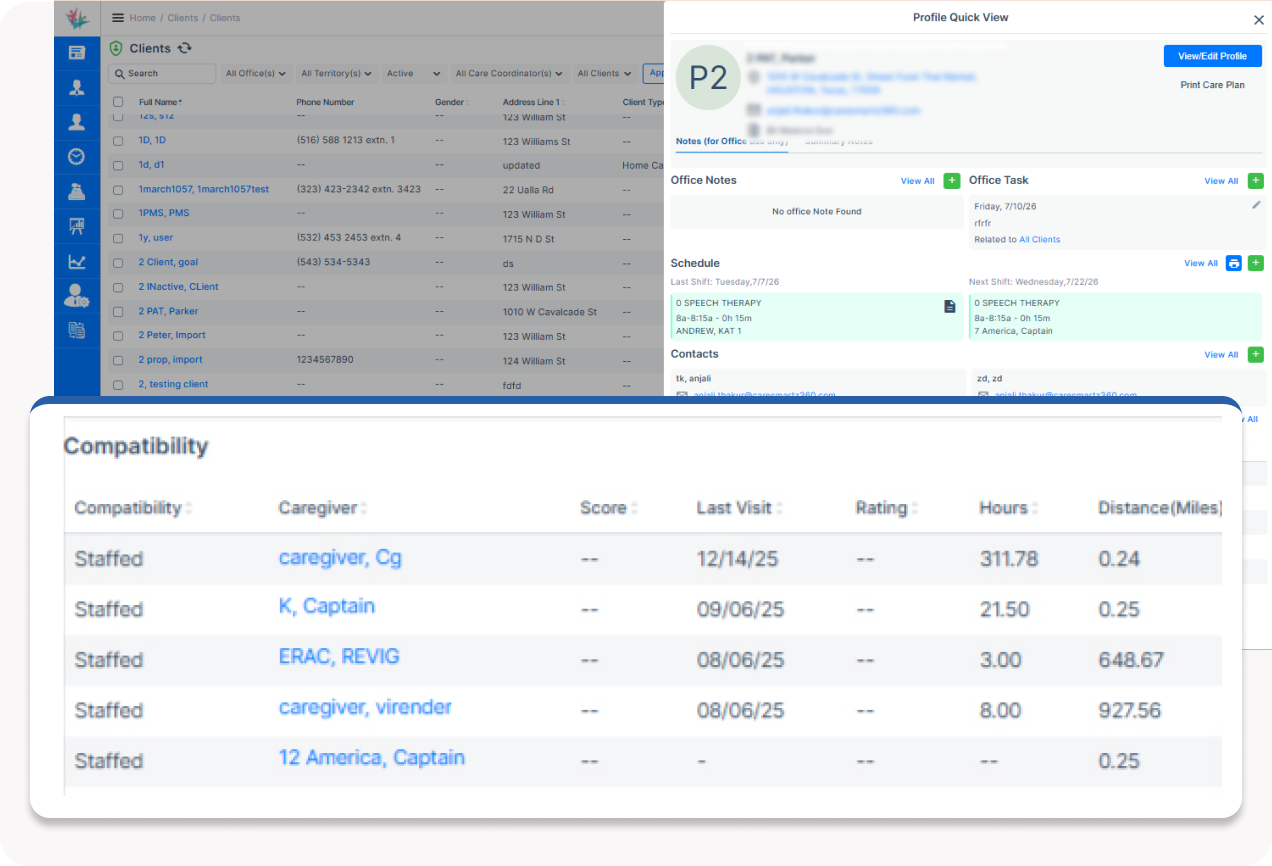Toggle the select-all checkbox in client table header
The height and width of the screenshot is (866, 1272).
tap(118, 102)
